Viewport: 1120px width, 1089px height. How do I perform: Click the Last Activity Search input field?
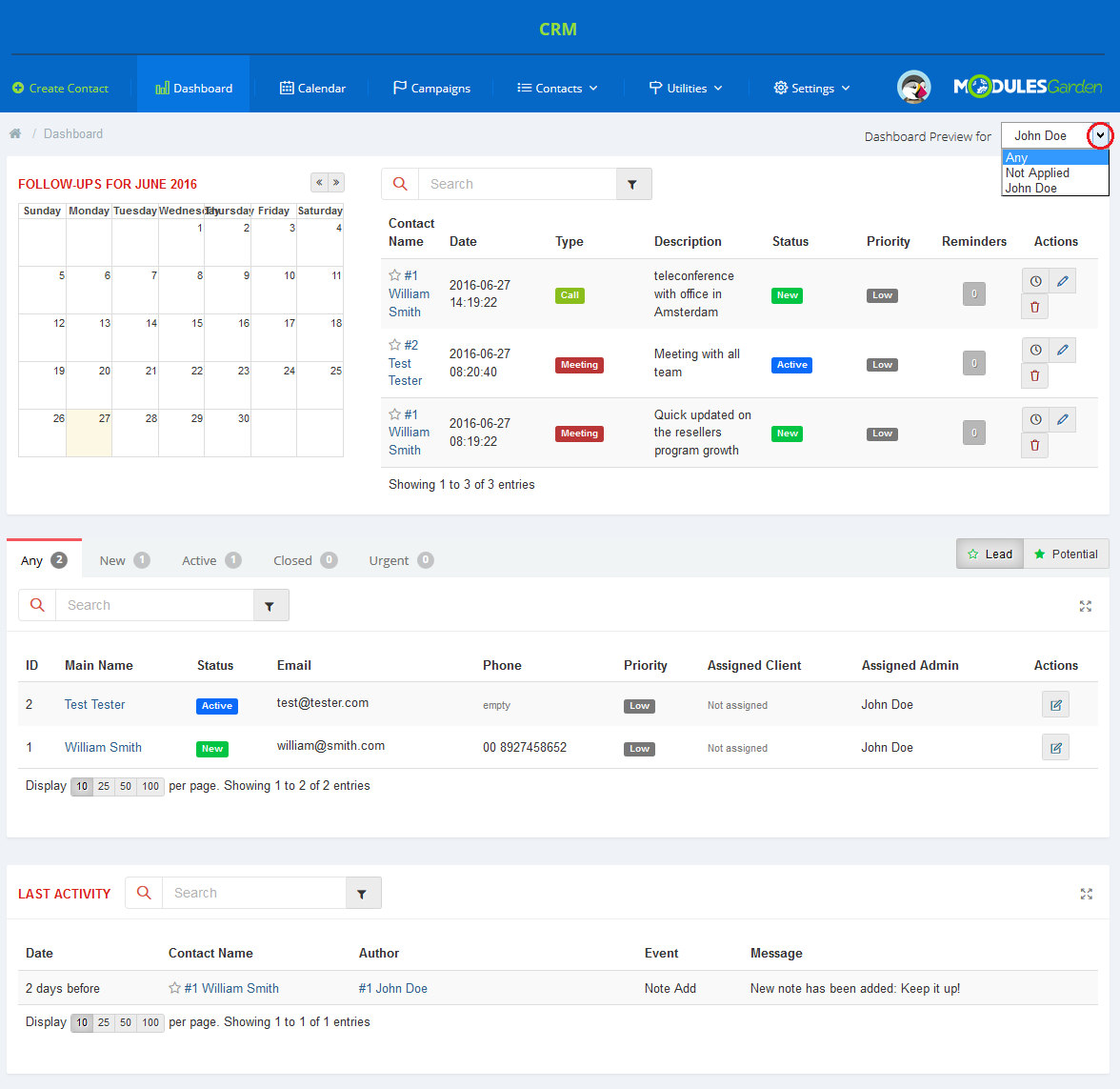(254, 894)
